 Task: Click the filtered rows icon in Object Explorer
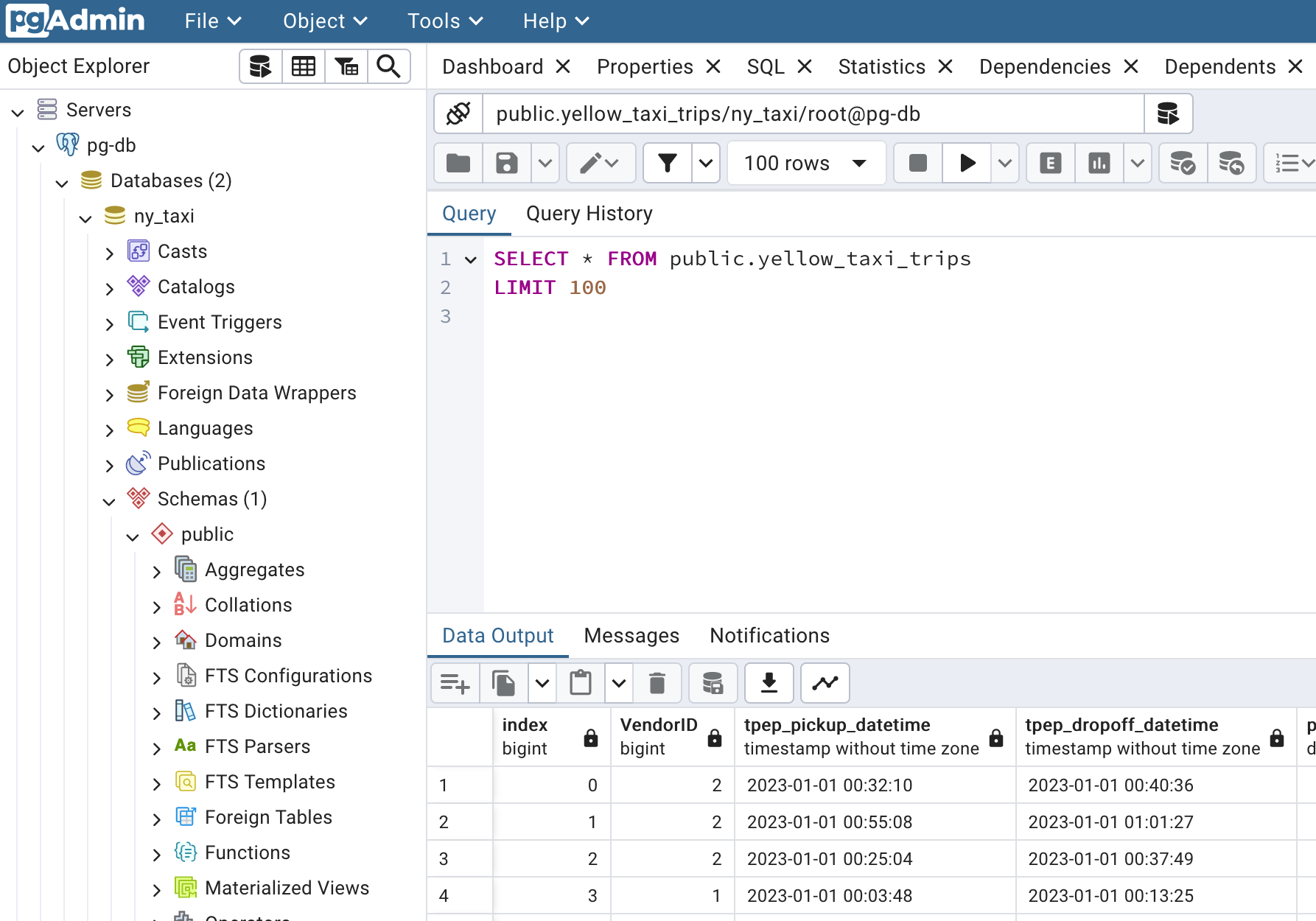(x=346, y=66)
